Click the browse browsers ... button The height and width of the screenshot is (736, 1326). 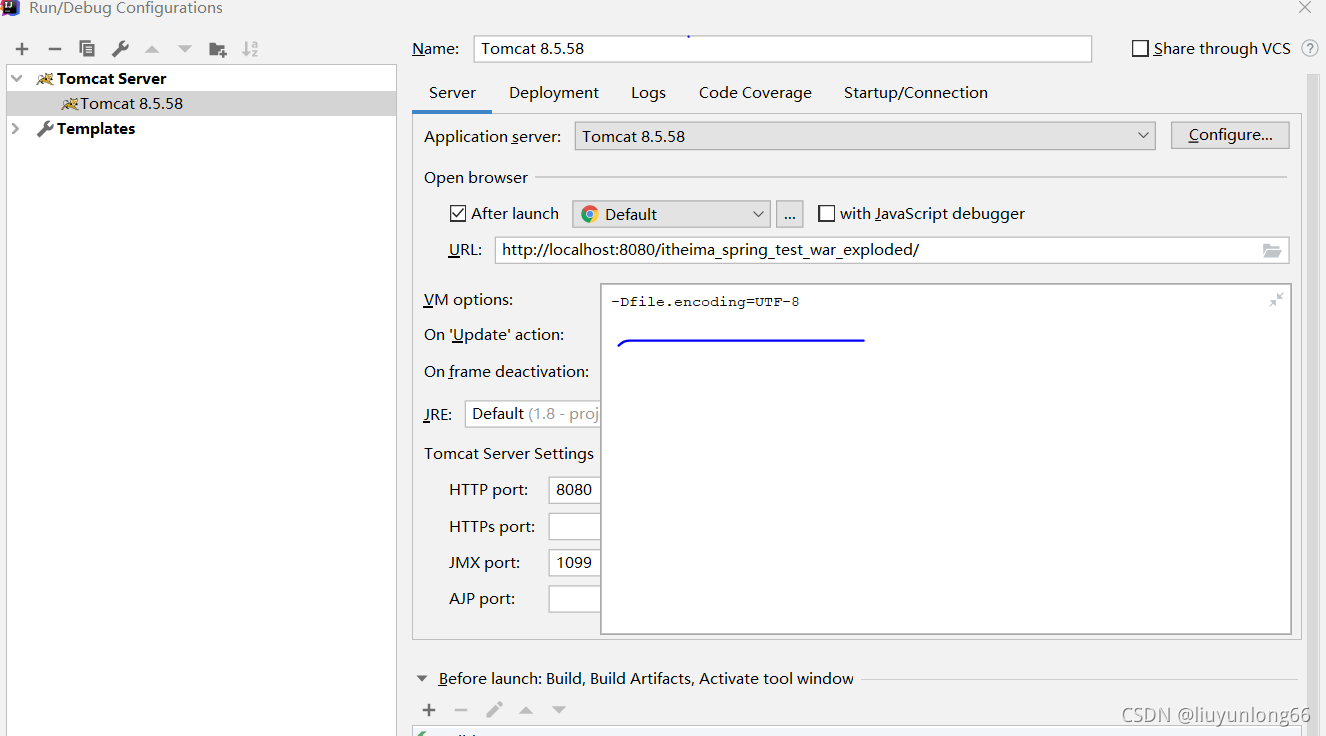pos(790,214)
